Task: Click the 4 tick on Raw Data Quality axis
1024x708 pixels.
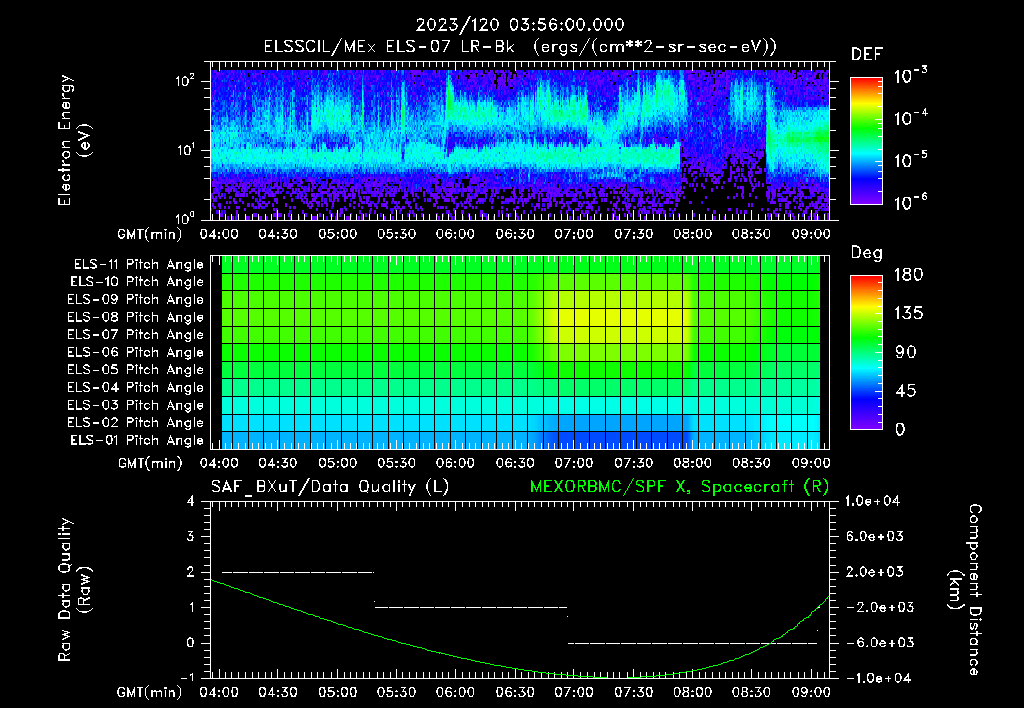Action: coord(191,502)
